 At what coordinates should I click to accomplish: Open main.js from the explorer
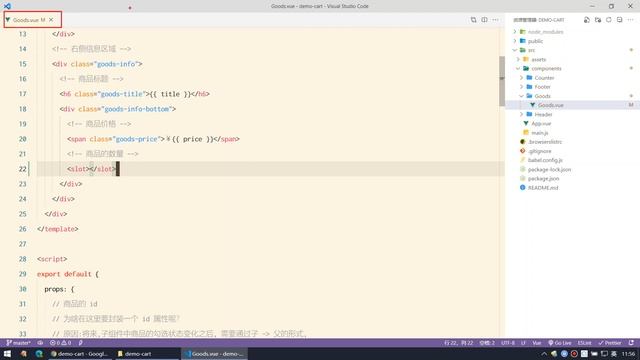(x=540, y=133)
